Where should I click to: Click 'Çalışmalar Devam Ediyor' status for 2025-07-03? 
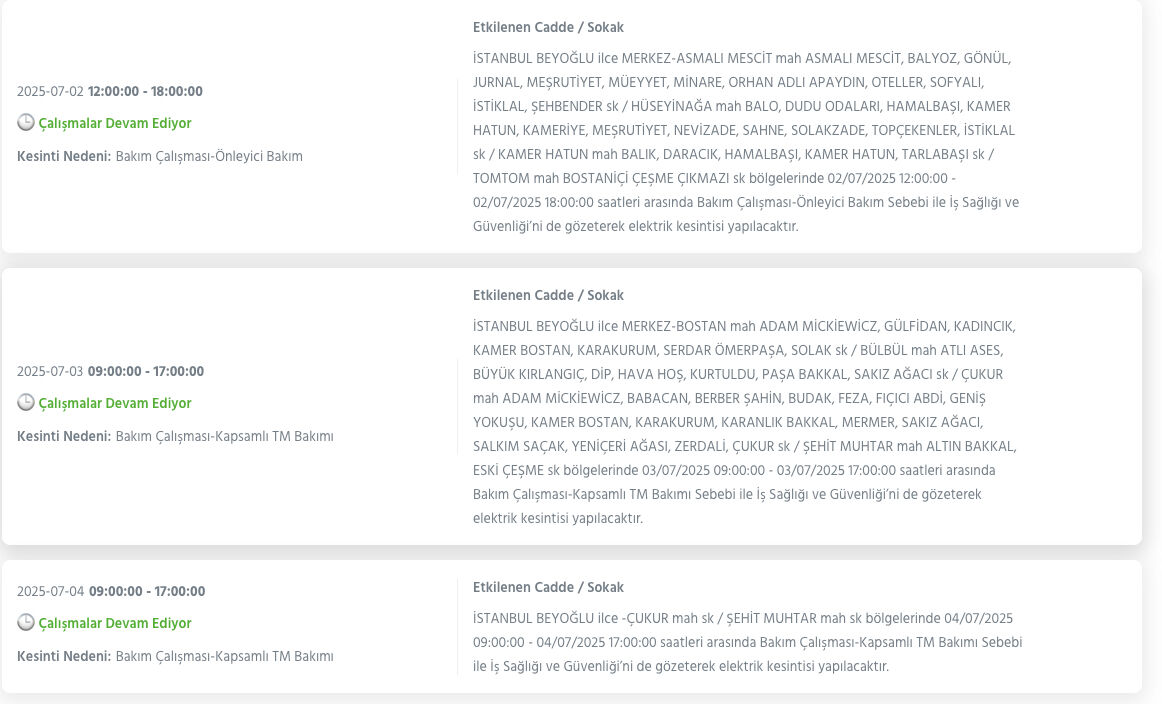tap(115, 404)
